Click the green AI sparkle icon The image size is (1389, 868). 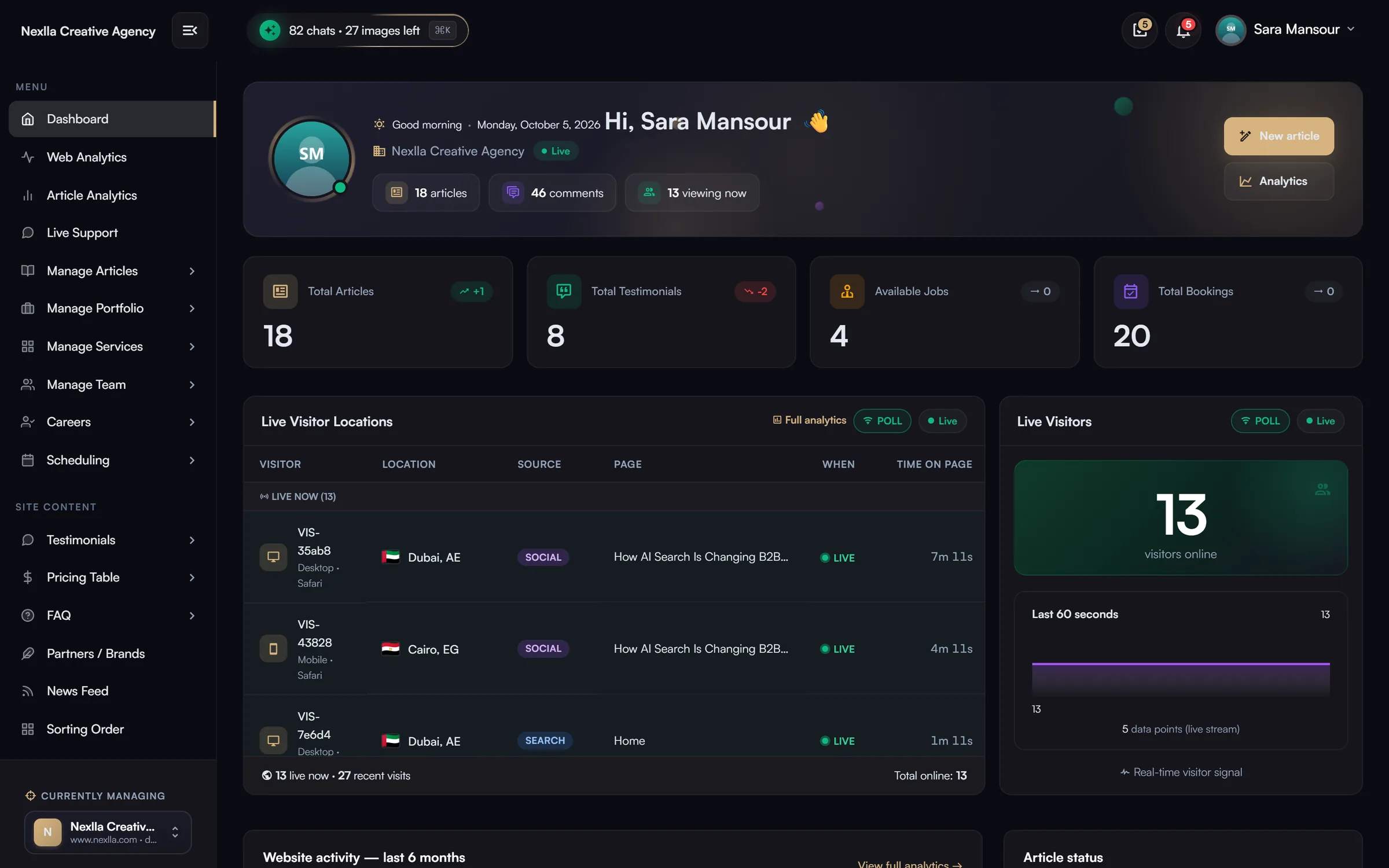pyautogui.click(x=270, y=30)
